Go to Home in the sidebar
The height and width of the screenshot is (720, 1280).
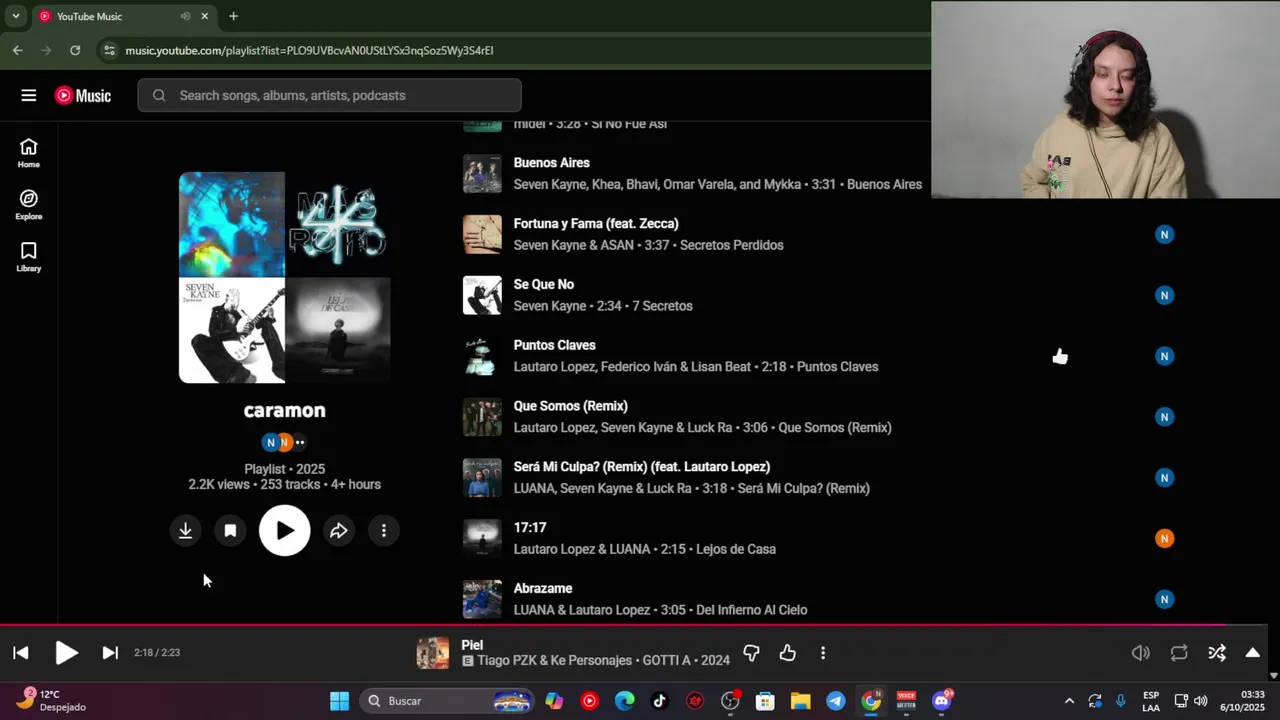click(x=28, y=153)
